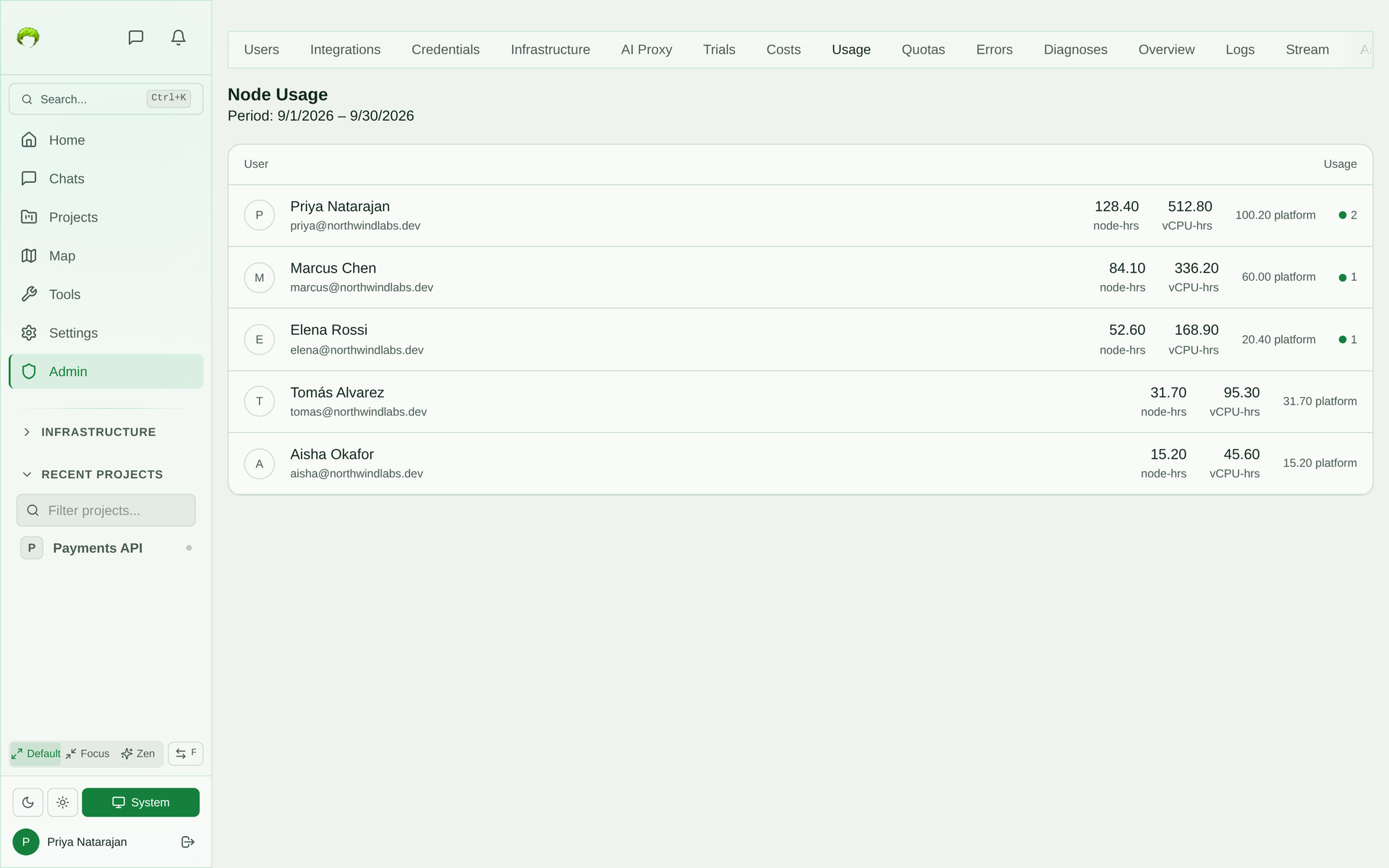The height and width of the screenshot is (868, 1389).
Task: Click the 31.70 platform value for Tomás
Action: (1320, 401)
